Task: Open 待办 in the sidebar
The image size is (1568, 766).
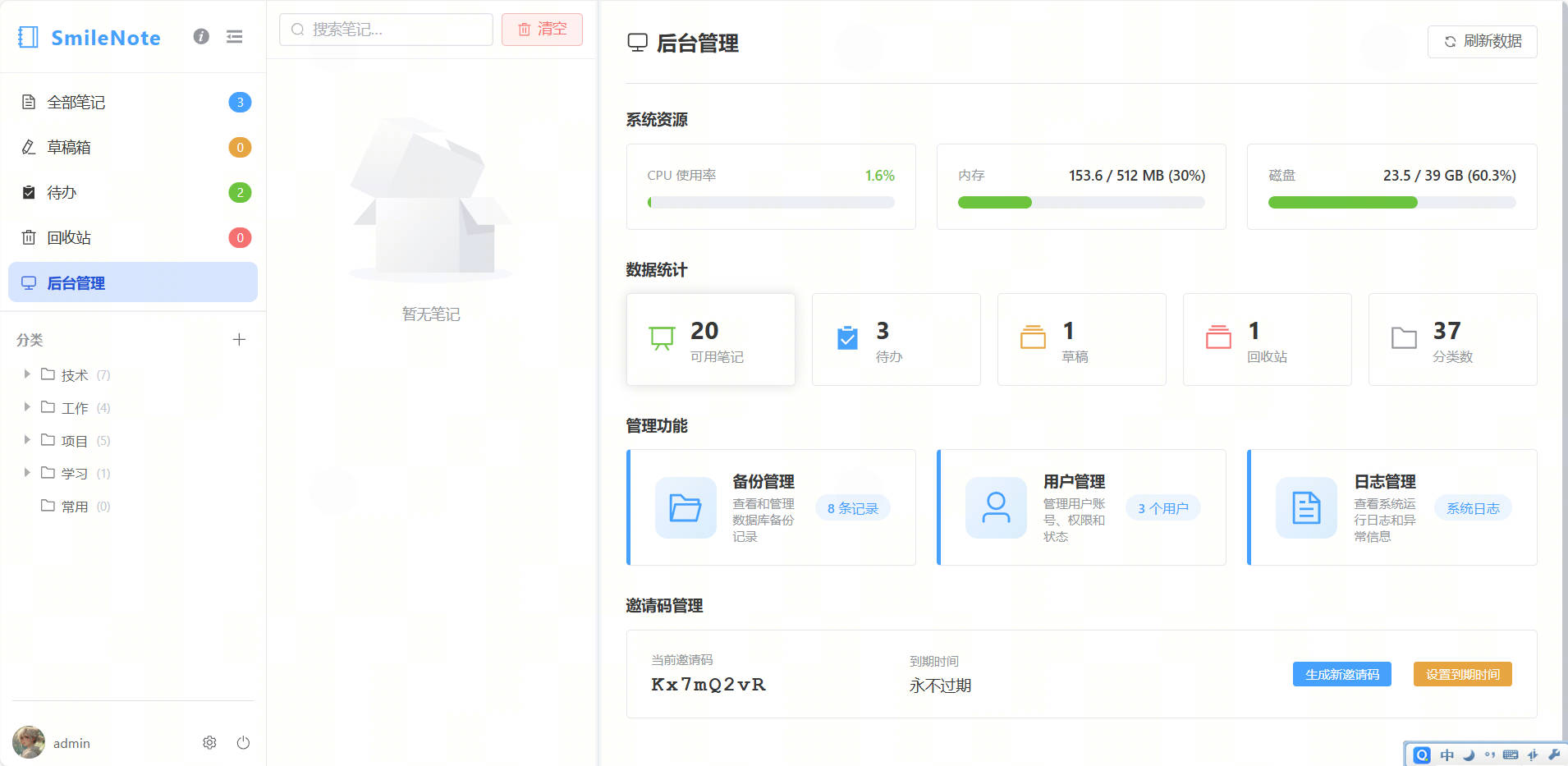Action: [133, 192]
